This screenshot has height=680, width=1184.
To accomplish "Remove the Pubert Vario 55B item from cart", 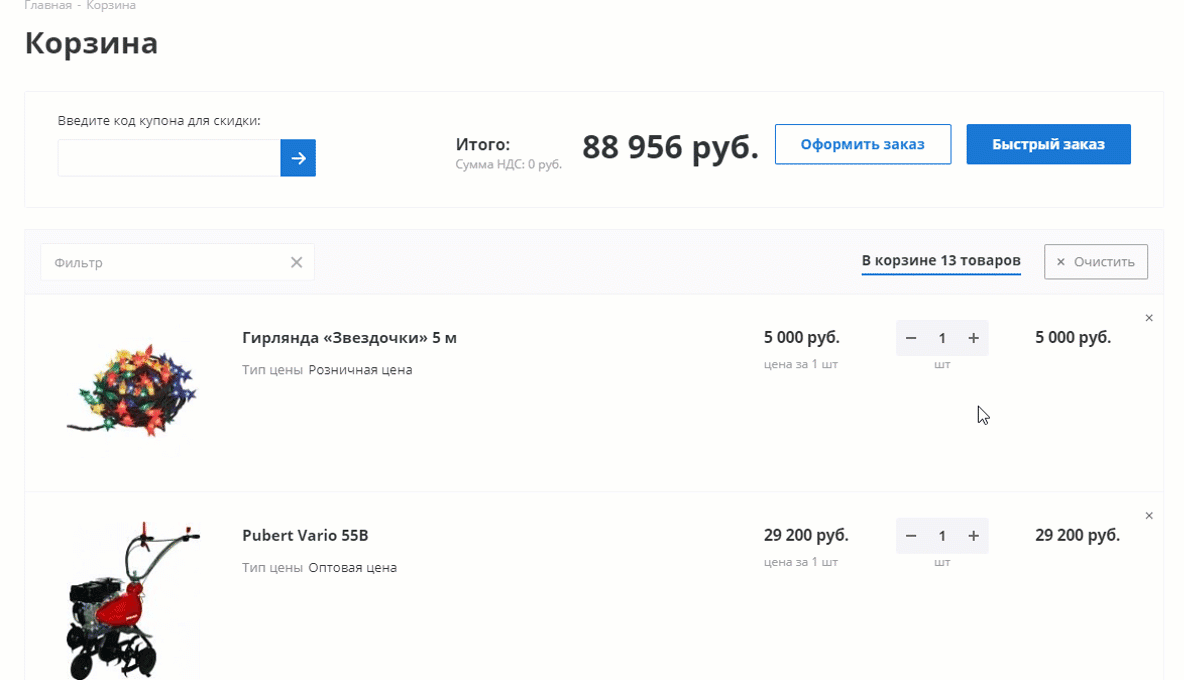I will pos(1149,516).
